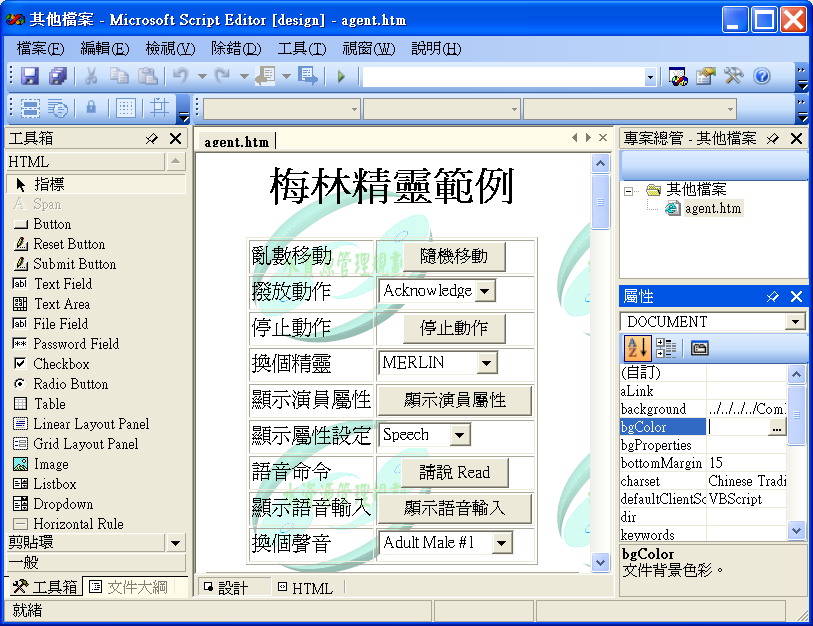813x626 pixels.
Task: Sort properties alphabetically with the A-Z icon
Action: point(637,348)
